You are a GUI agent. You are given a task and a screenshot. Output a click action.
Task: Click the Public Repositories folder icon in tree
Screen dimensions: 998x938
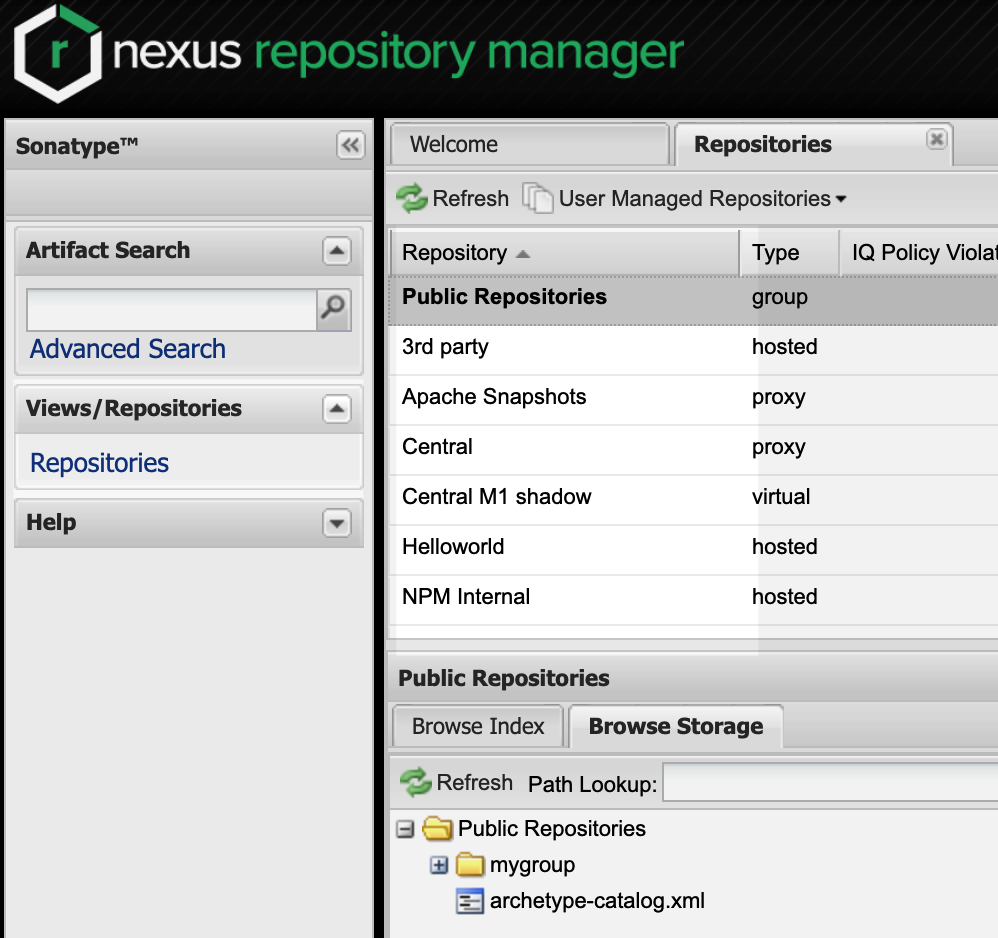(437, 829)
